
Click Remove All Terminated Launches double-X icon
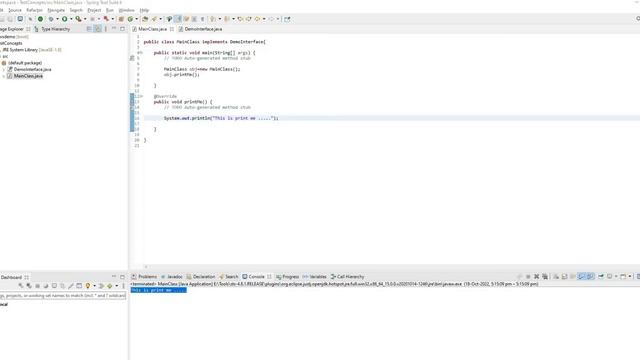pyautogui.click(x=545, y=276)
